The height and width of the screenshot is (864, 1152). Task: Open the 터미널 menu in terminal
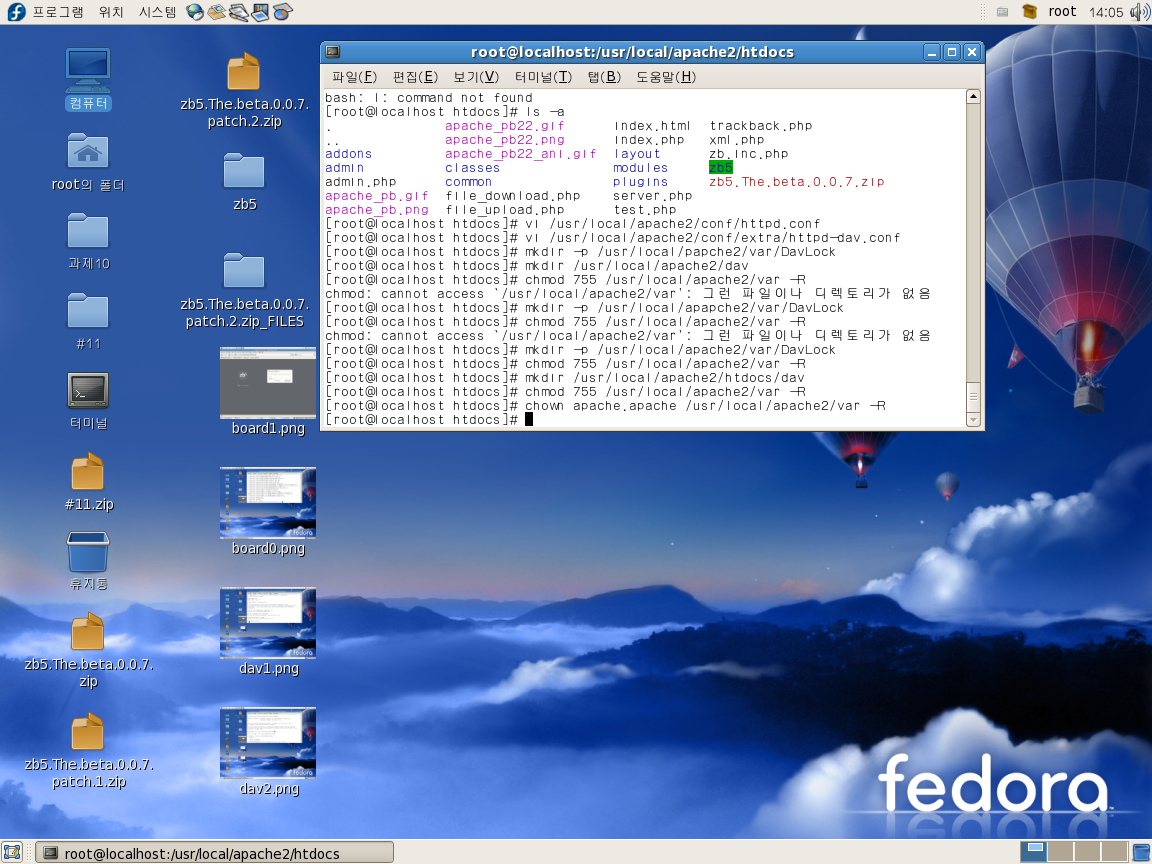[x=543, y=77]
